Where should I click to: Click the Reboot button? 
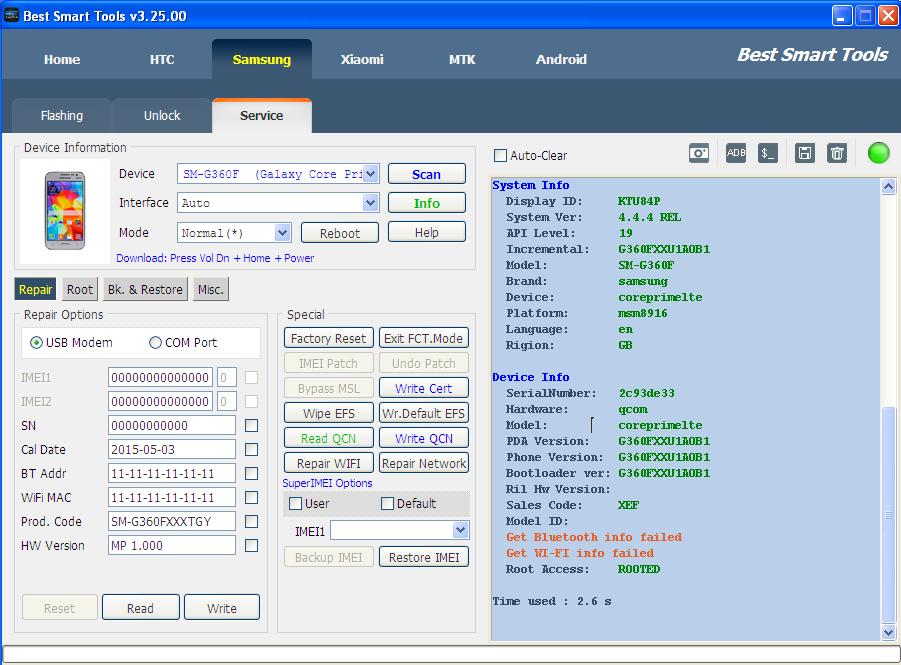coord(340,233)
